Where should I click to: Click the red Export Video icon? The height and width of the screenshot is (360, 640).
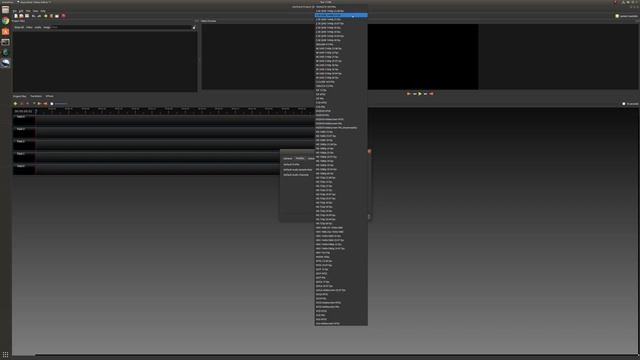[x=63, y=16]
